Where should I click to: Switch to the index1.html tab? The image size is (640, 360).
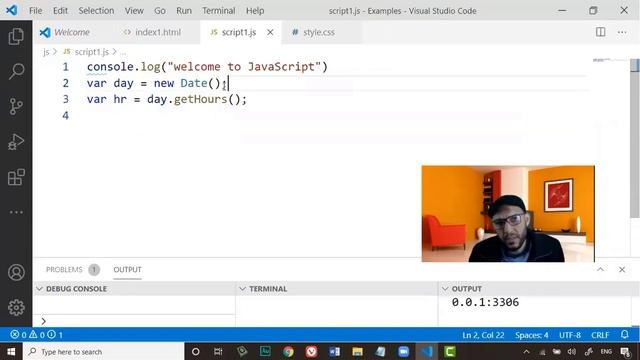158,32
